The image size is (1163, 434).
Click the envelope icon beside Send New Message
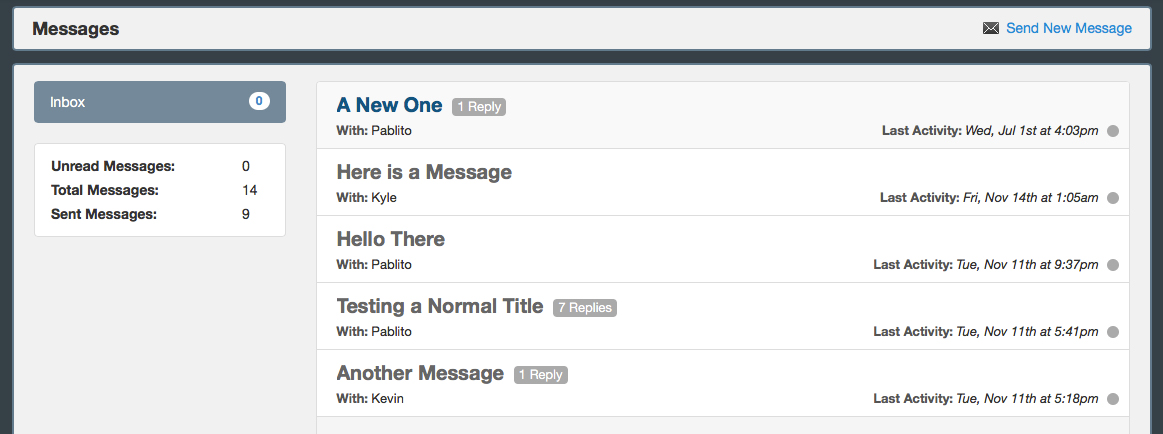pos(991,29)
